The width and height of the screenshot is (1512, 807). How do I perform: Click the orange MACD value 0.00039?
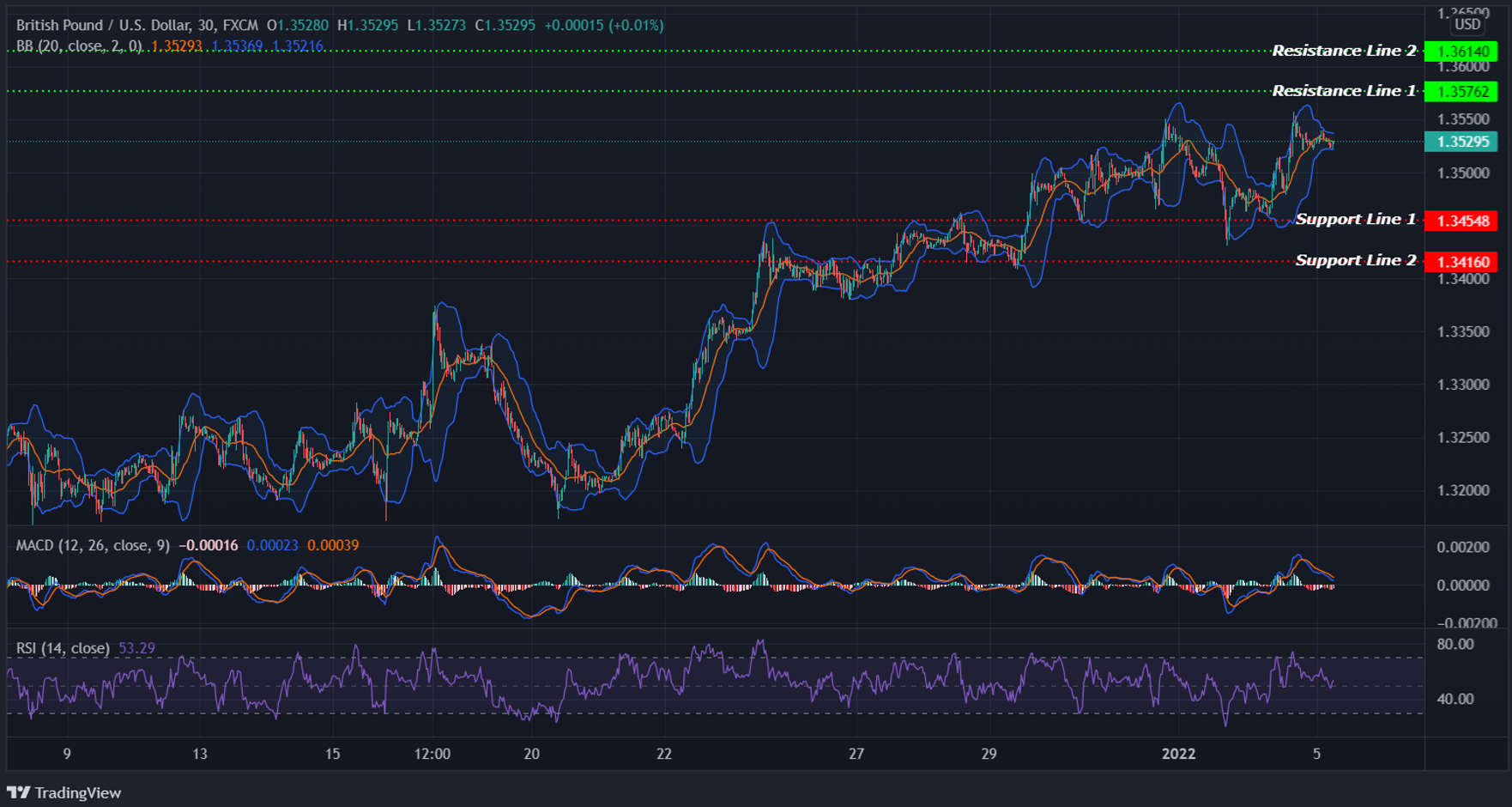point(335,545)
